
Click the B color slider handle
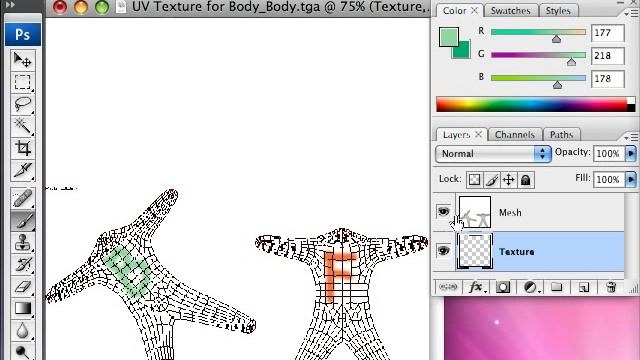pos(557,85)
